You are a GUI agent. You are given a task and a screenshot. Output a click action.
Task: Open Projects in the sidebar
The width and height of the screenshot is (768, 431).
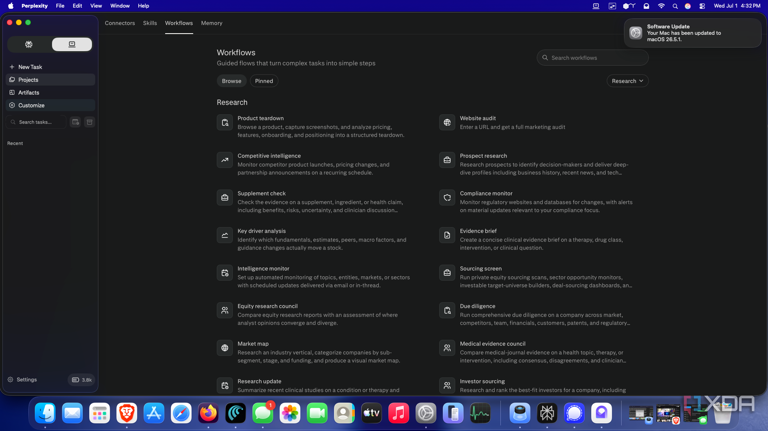[x=50, y=79]
